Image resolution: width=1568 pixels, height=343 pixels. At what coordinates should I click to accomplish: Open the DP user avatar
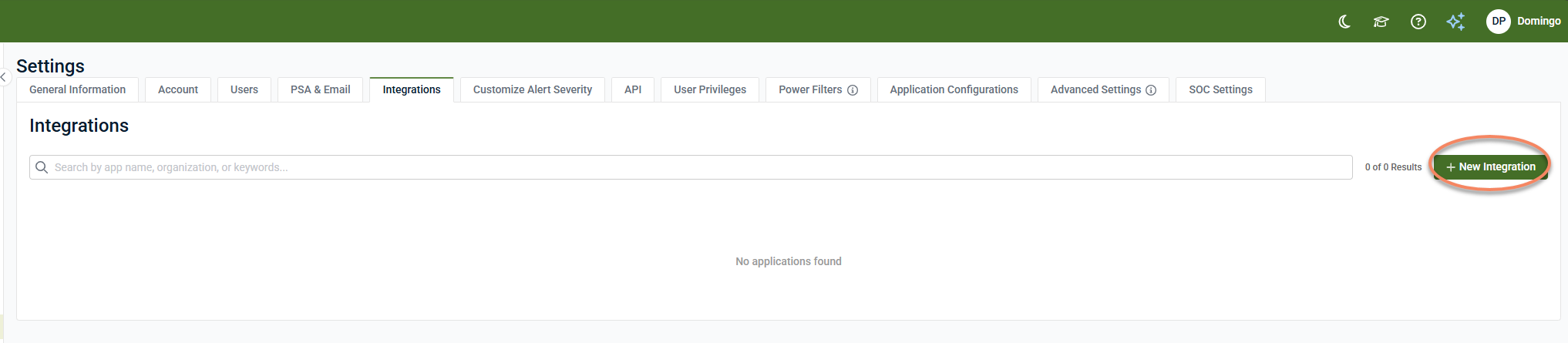click(x=1499, y=22)
